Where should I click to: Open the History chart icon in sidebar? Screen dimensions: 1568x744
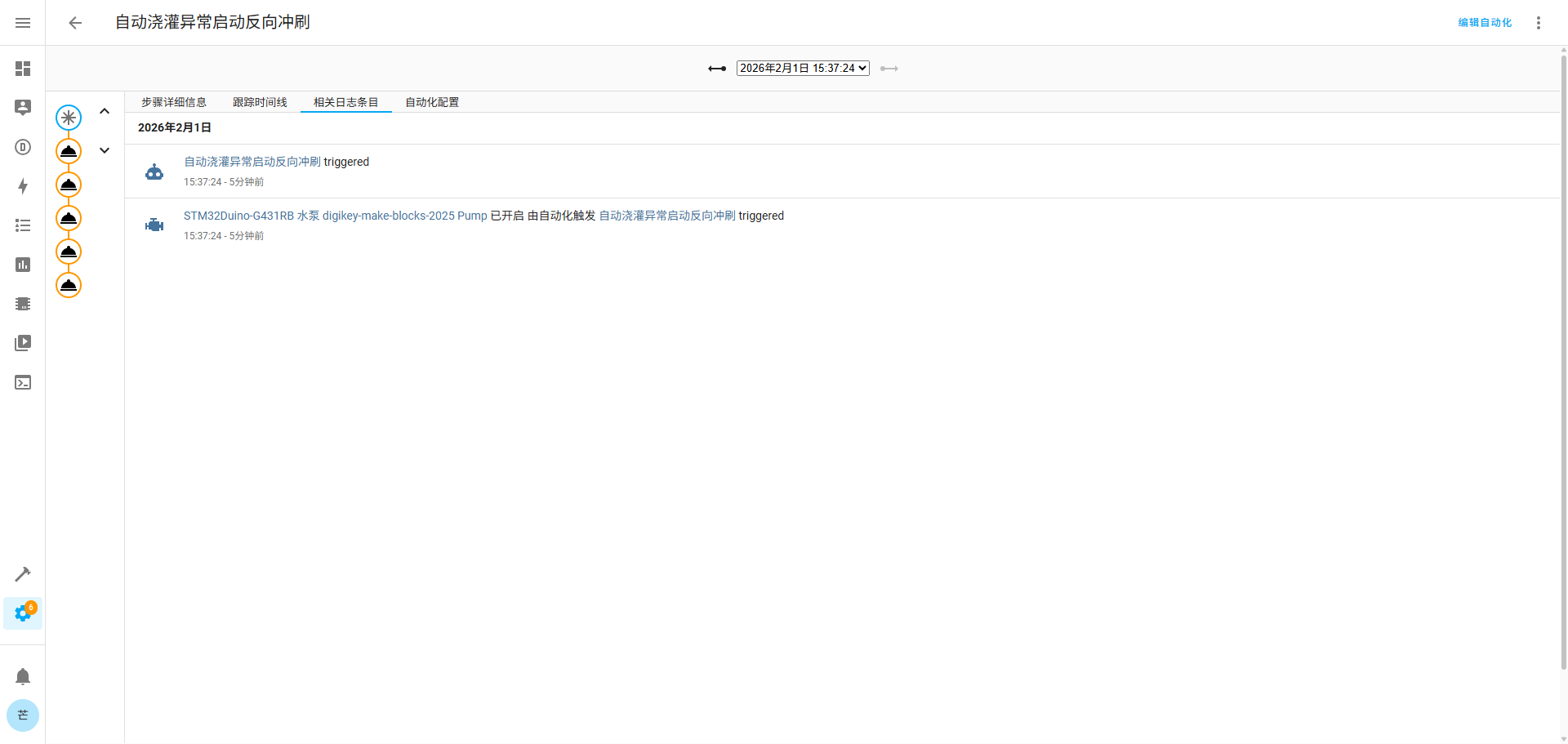point(23,265)
